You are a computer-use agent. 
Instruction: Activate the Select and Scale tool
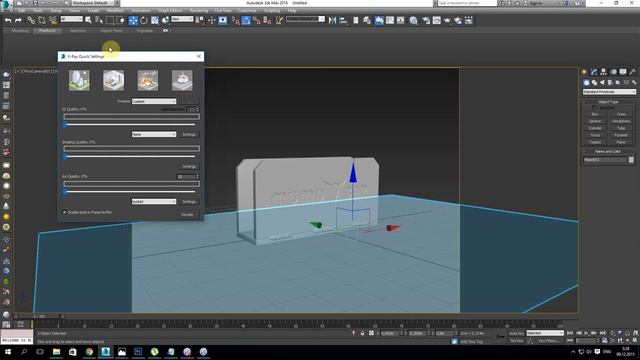[155, 20]
